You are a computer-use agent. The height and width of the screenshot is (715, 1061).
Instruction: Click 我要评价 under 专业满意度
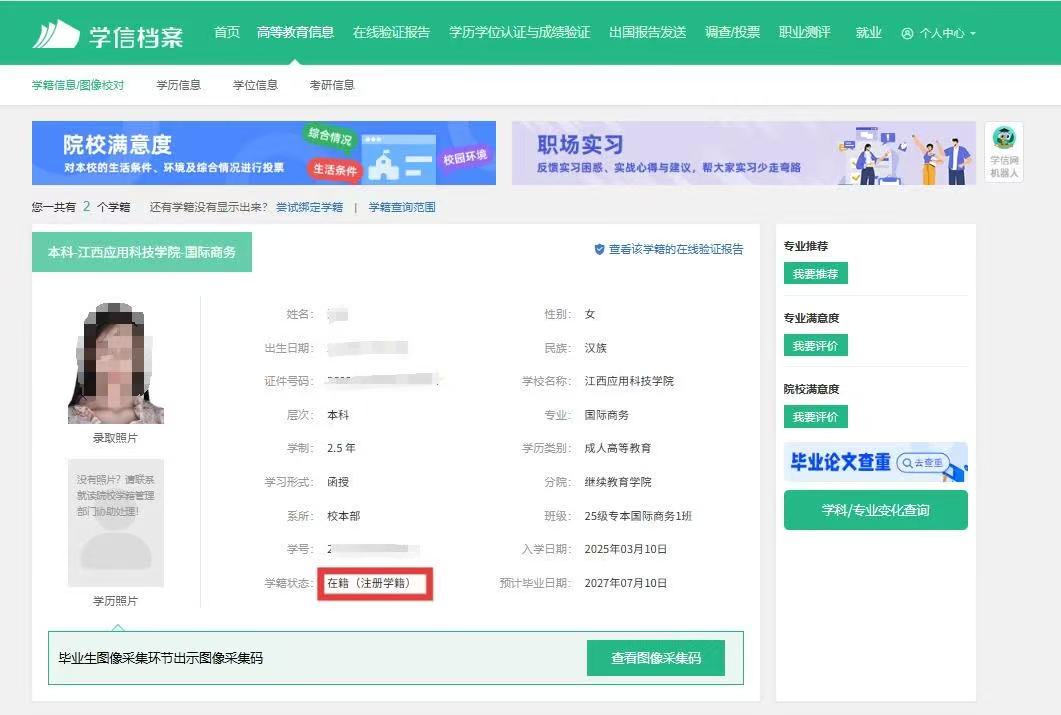pos(815,346)
